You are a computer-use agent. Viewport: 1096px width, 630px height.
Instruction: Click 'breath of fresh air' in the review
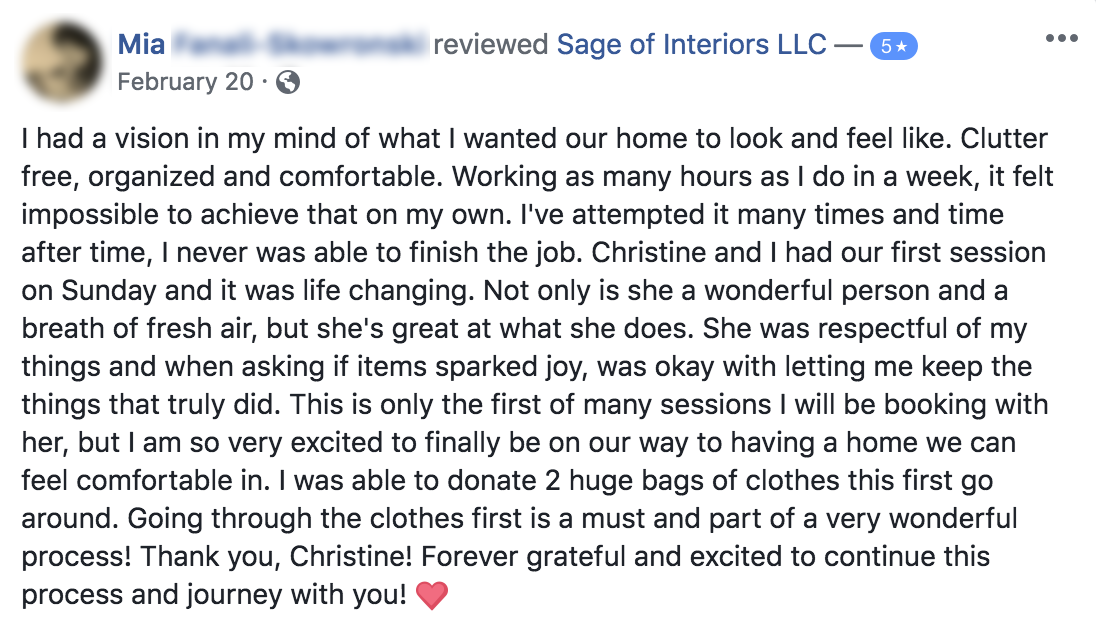(x=136, y=329)
